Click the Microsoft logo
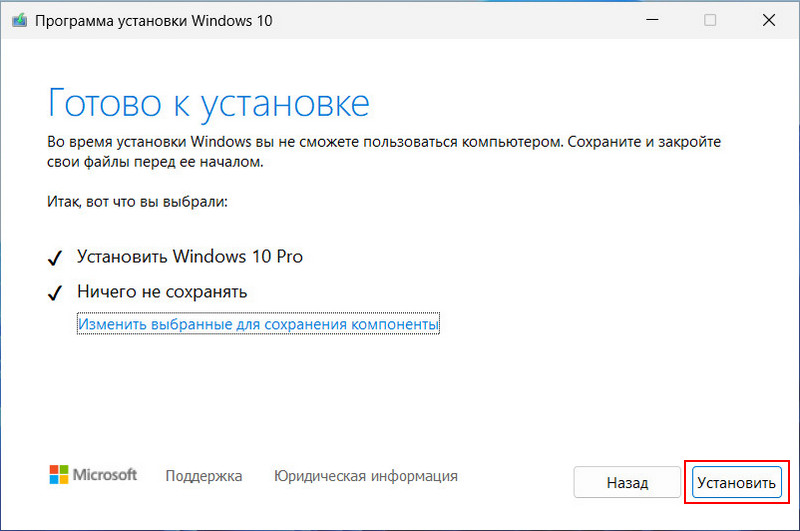This screenshot has height=531, width=800. tap(93, 474)
